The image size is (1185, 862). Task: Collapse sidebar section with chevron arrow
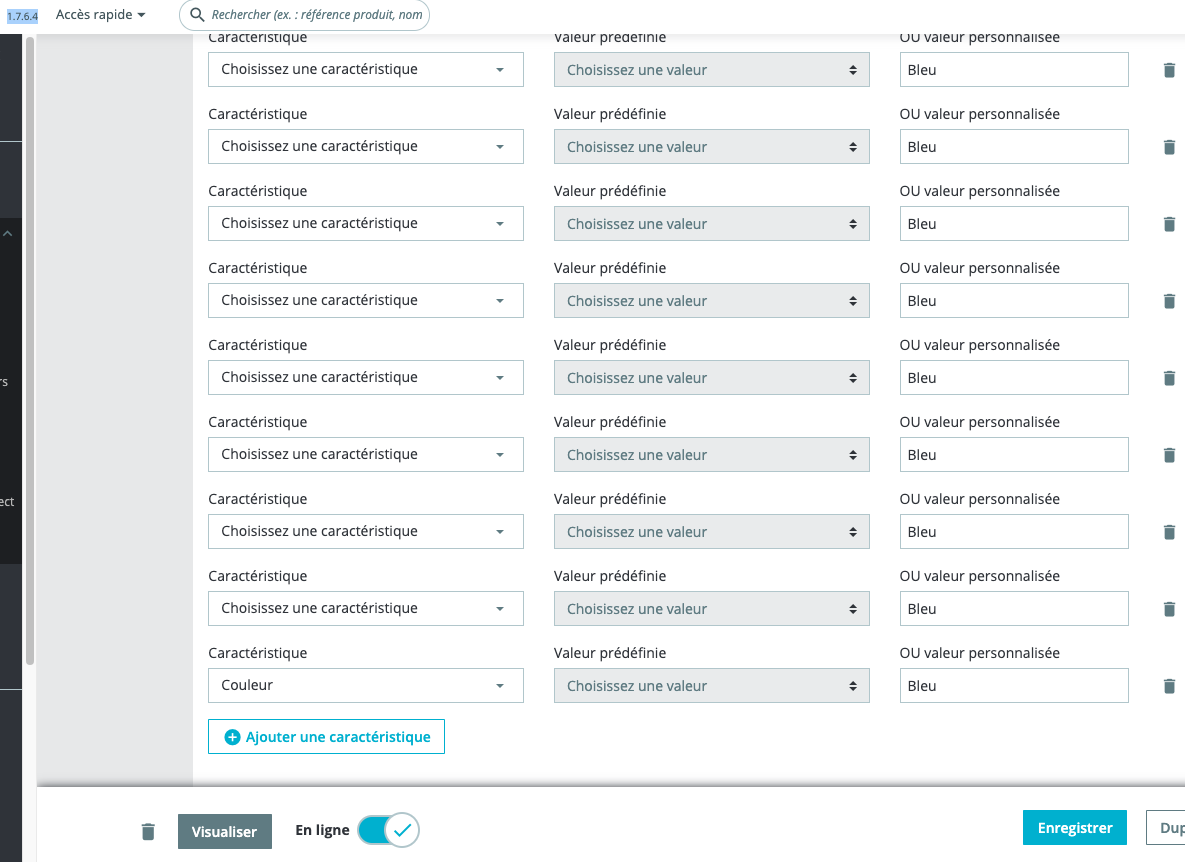(8, 234)
